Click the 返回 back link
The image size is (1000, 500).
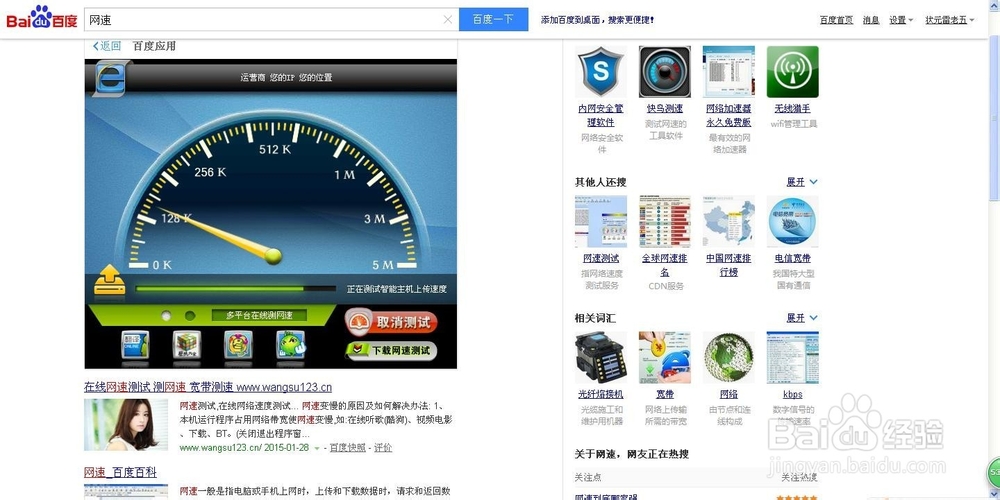click(x=107, y=46)
